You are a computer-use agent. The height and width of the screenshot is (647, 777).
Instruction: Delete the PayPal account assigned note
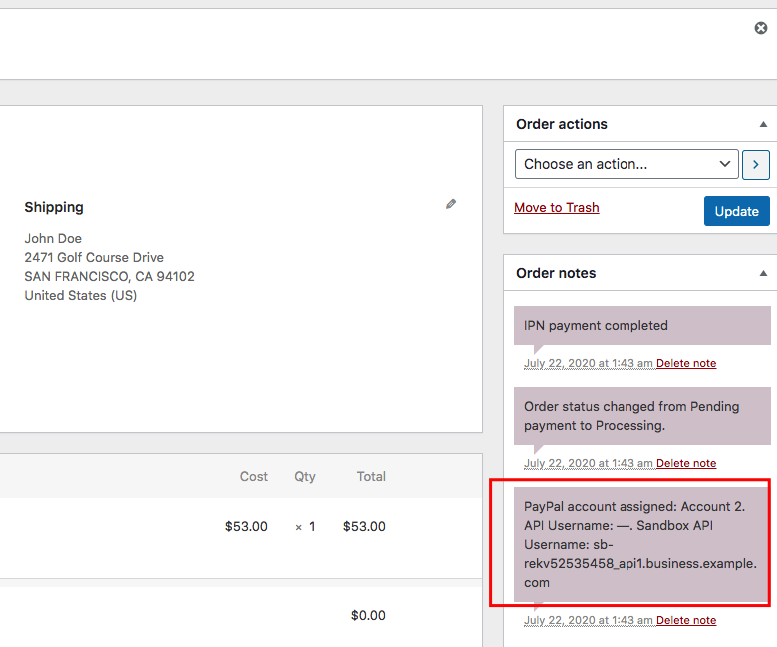point(685,620)
